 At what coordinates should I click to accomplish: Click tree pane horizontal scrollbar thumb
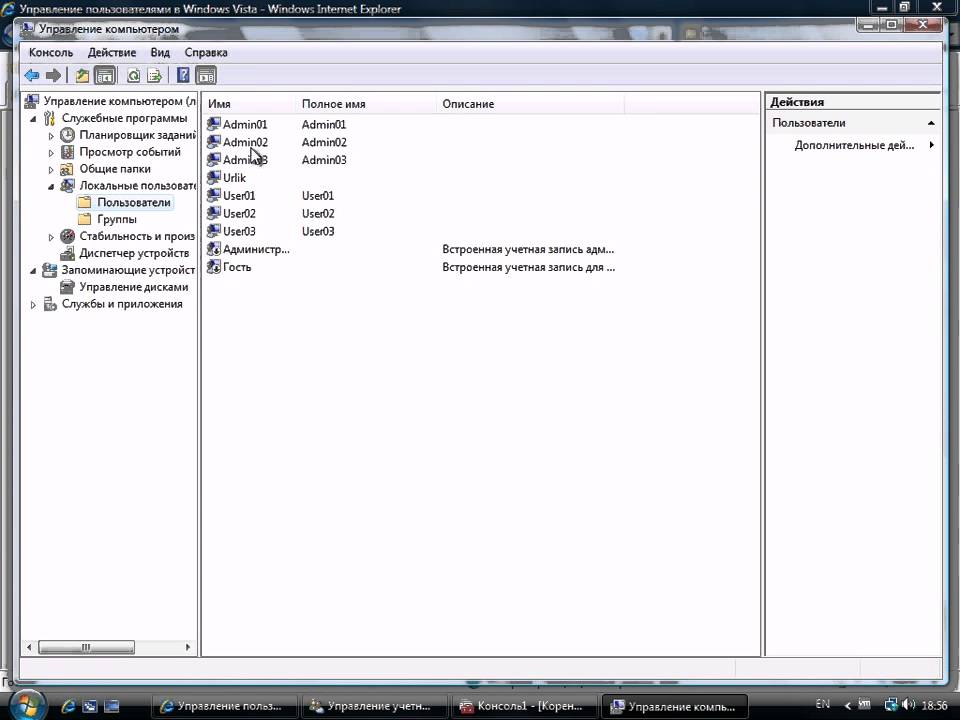pyautogui.click(x=86, y=647)
